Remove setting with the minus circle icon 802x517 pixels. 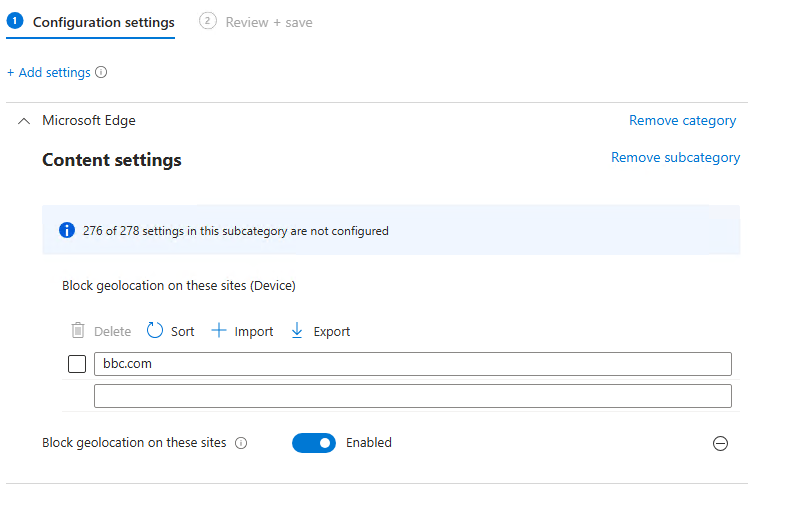[x=720, y=443]
